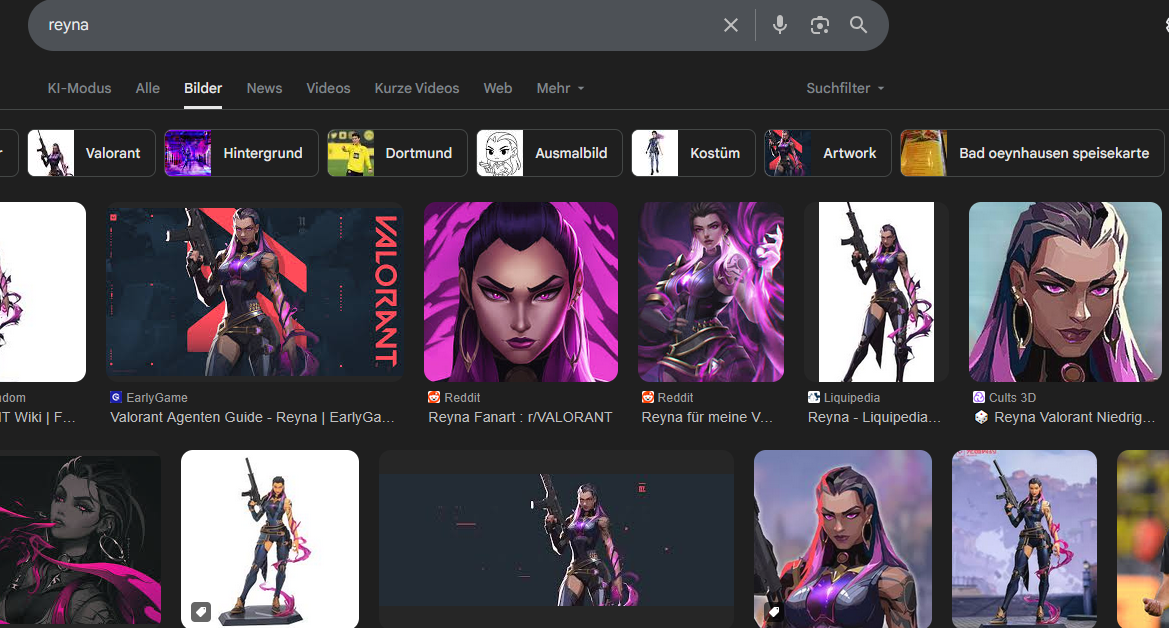The height and width of the screenshot is (628, 1169).
Task: Click the EarlyGame source favicon
Action: coord(116,397)
